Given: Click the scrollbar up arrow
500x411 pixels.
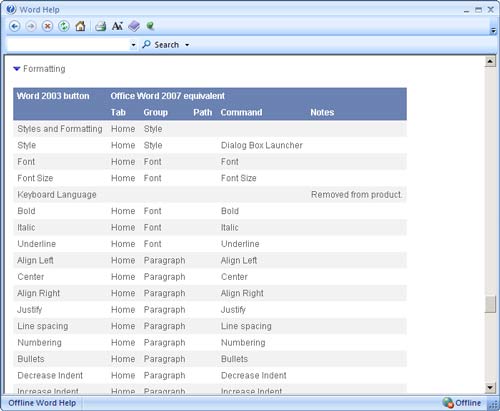Looking at the screenshot, I should click(490, 62).
